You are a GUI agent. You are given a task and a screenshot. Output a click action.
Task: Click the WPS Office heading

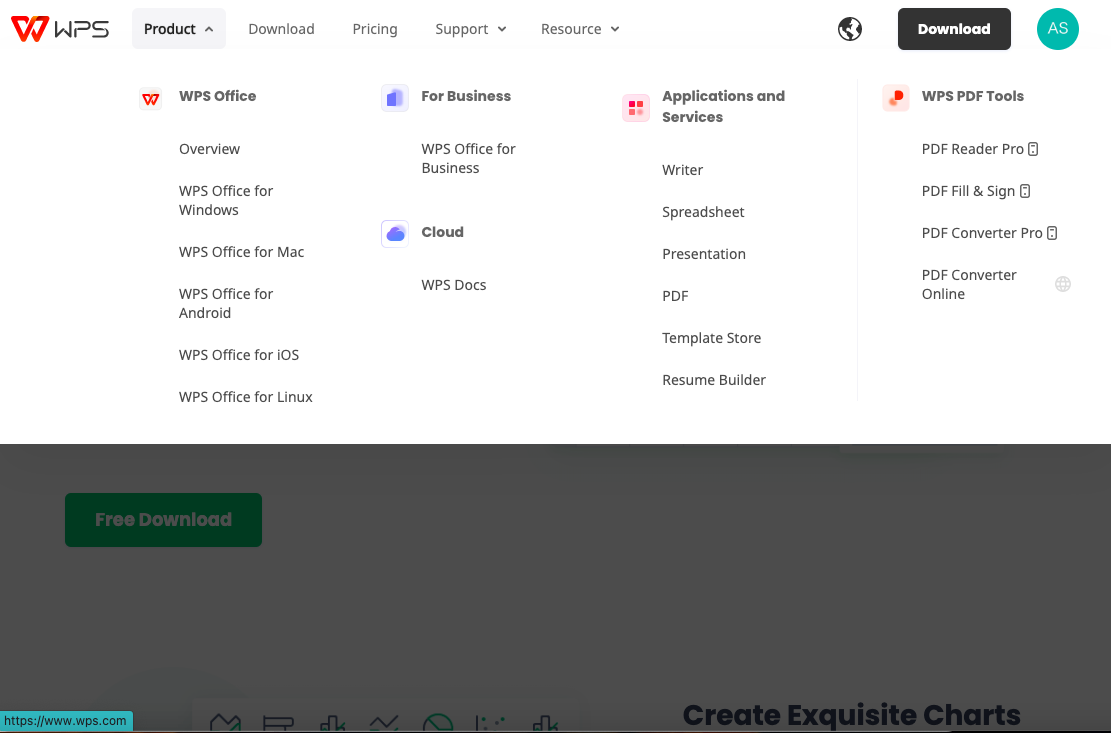click(x=218, y=96)
